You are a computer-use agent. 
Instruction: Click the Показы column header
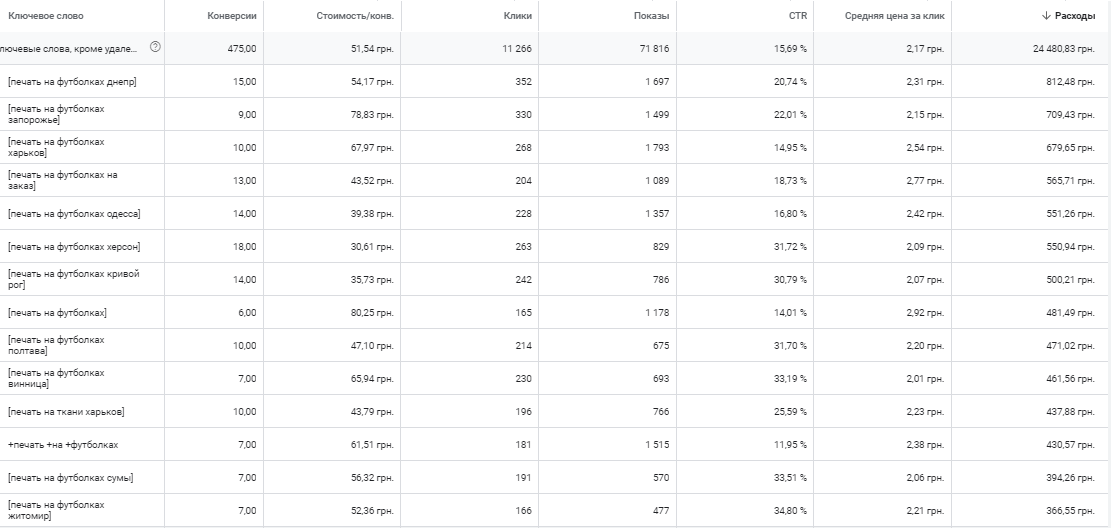[651, 16]
